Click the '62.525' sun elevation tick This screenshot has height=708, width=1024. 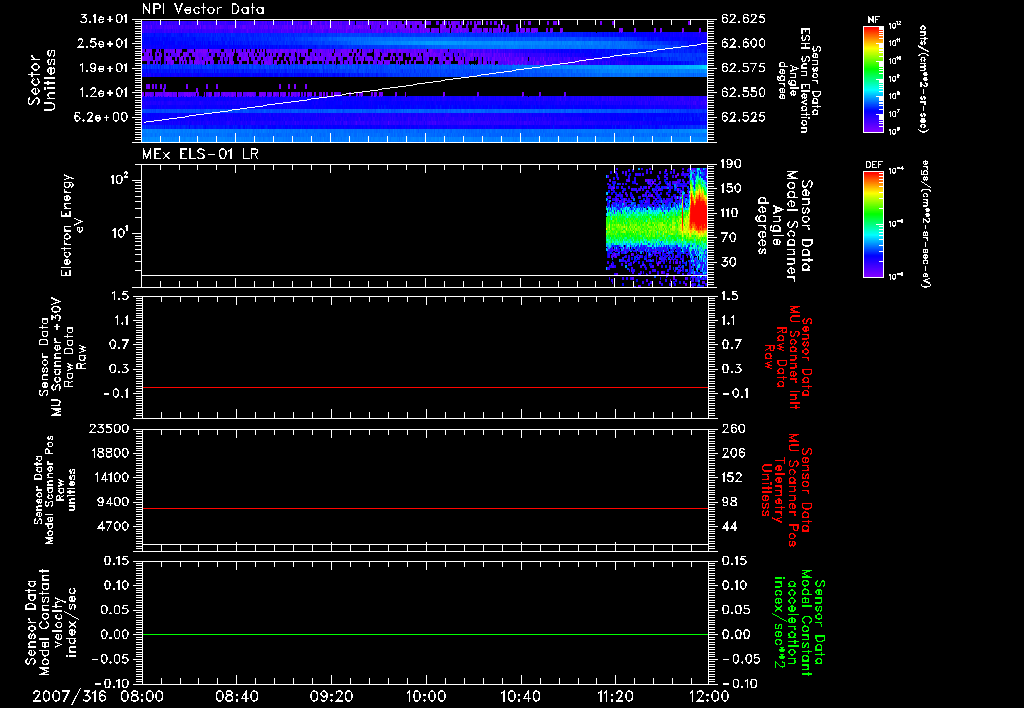tap(743, 118)
